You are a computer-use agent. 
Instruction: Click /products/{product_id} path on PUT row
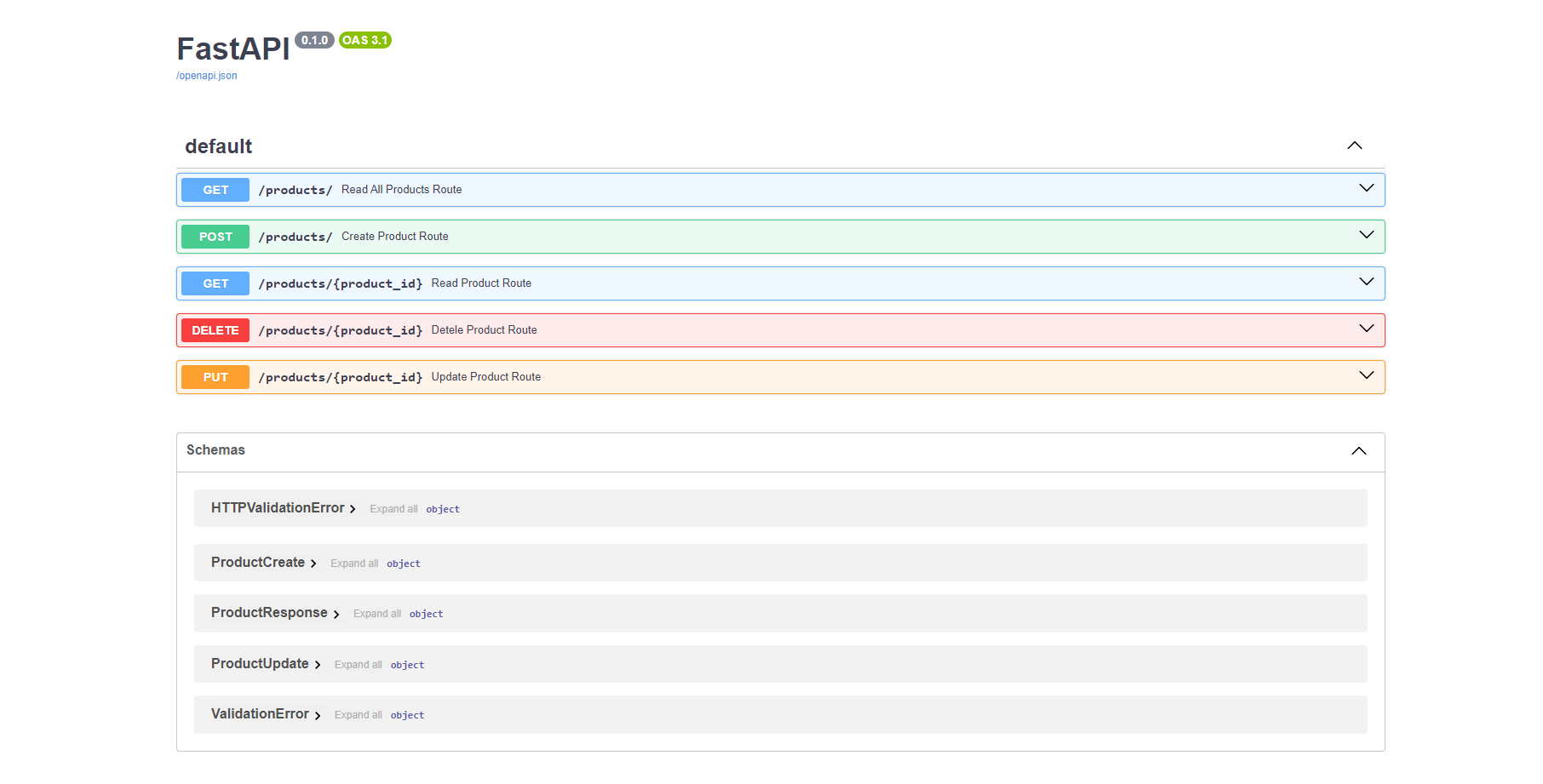click(341, 377)
